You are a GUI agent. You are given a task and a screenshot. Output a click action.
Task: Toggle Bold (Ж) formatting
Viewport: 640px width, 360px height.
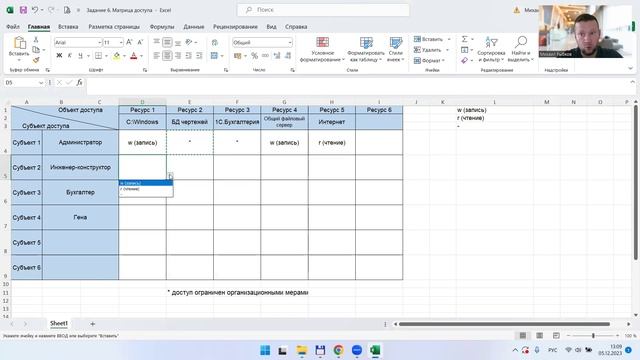pyautogui.click(x=59, y=56)
